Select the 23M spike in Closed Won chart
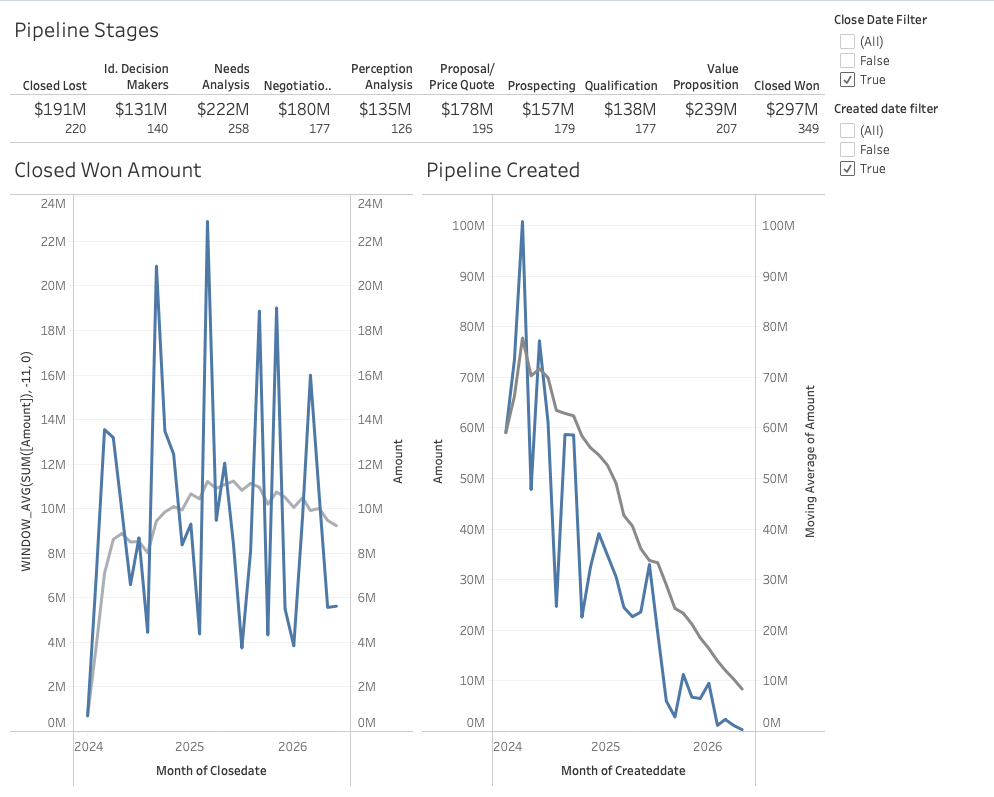Image resolution: width=994 pixels, height=797 pixels. (208, 222)
